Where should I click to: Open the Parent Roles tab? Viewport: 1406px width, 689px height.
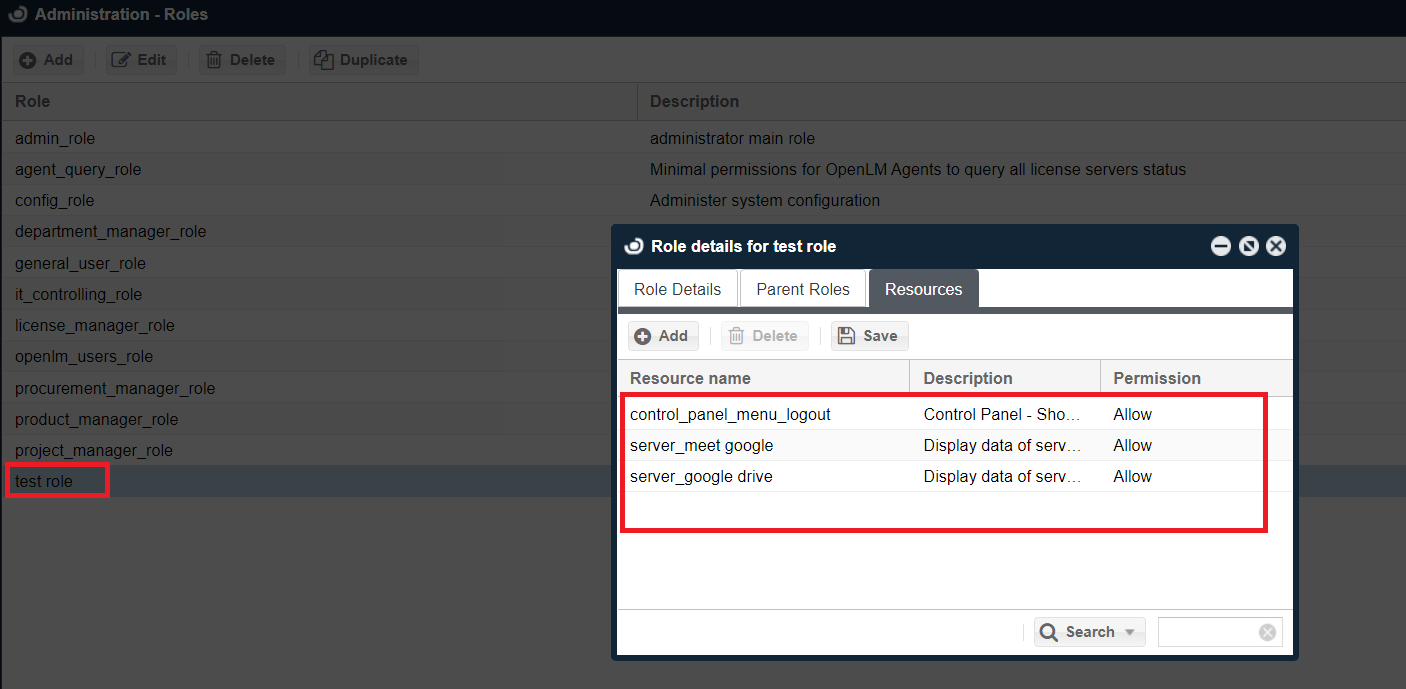pyautogui.click(x=802, y=289)
